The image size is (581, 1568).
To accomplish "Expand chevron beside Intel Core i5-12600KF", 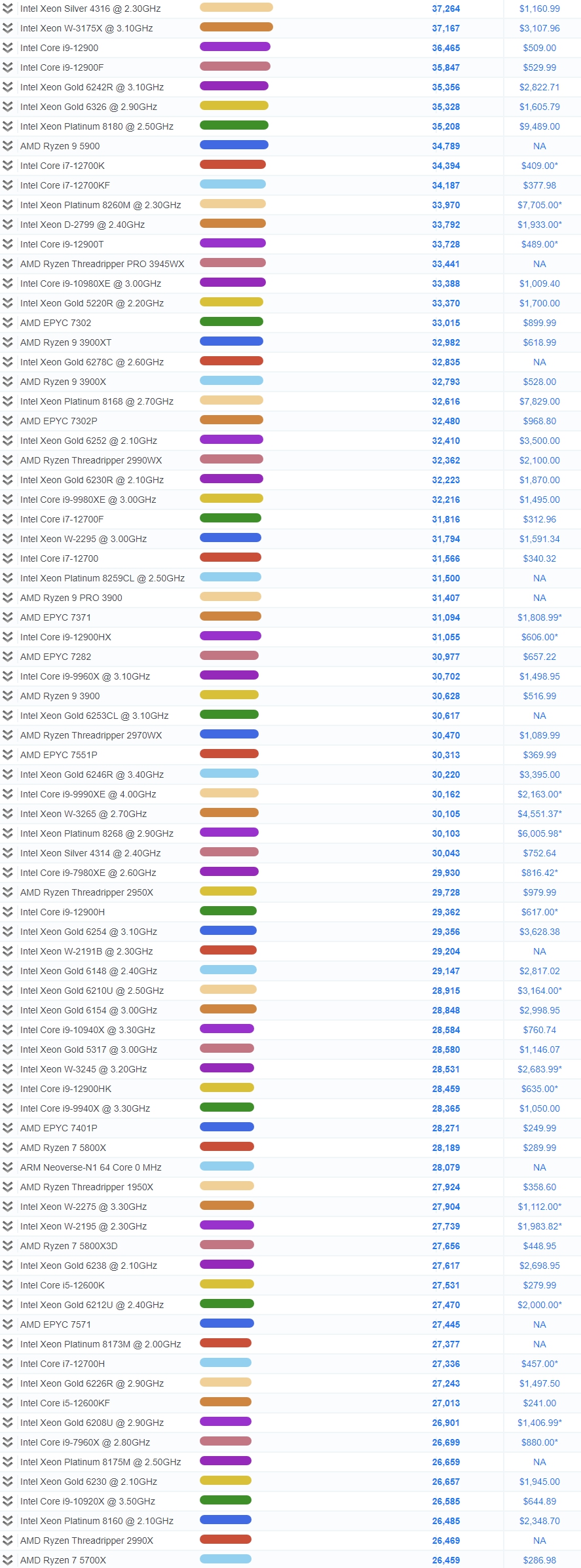I will click(x=7, y=1403).
